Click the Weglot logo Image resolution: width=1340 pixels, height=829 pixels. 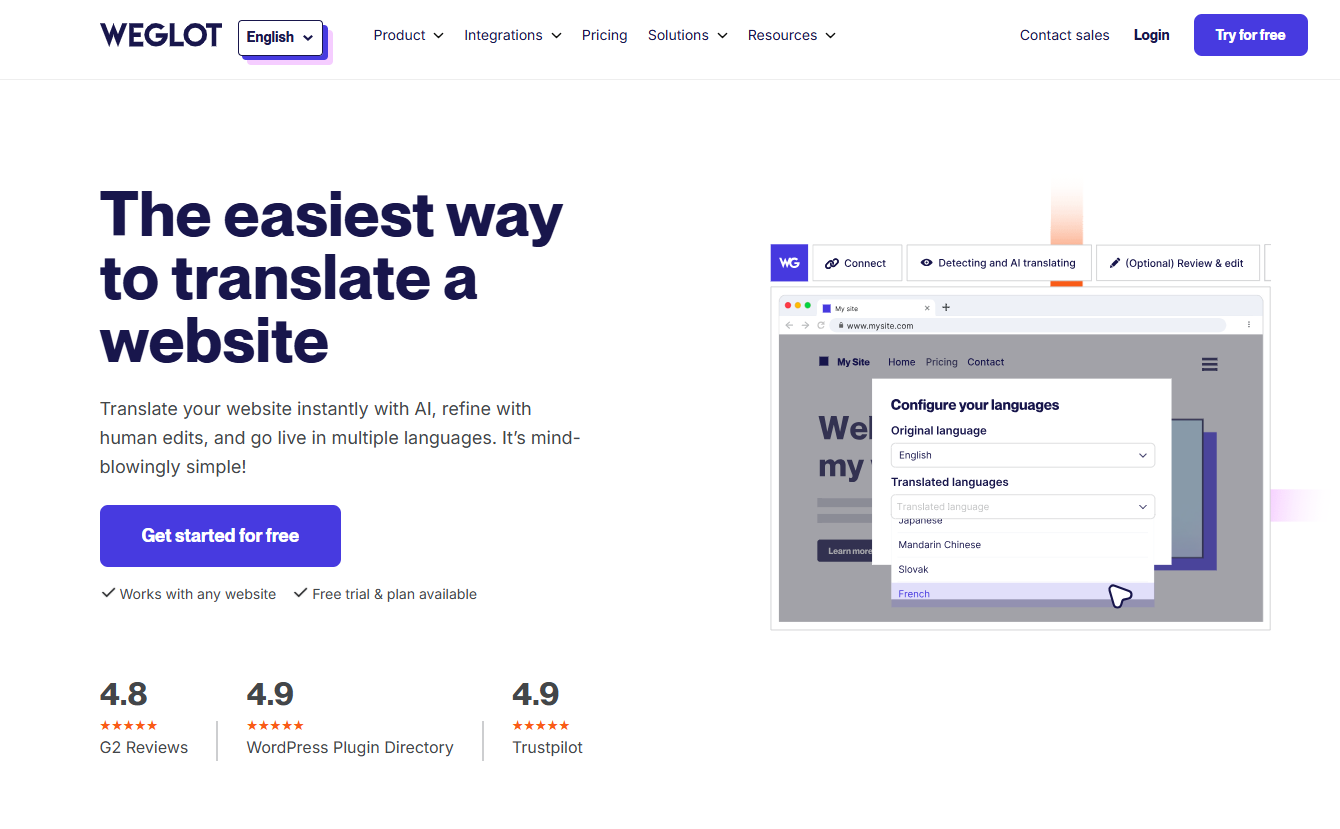161,35
